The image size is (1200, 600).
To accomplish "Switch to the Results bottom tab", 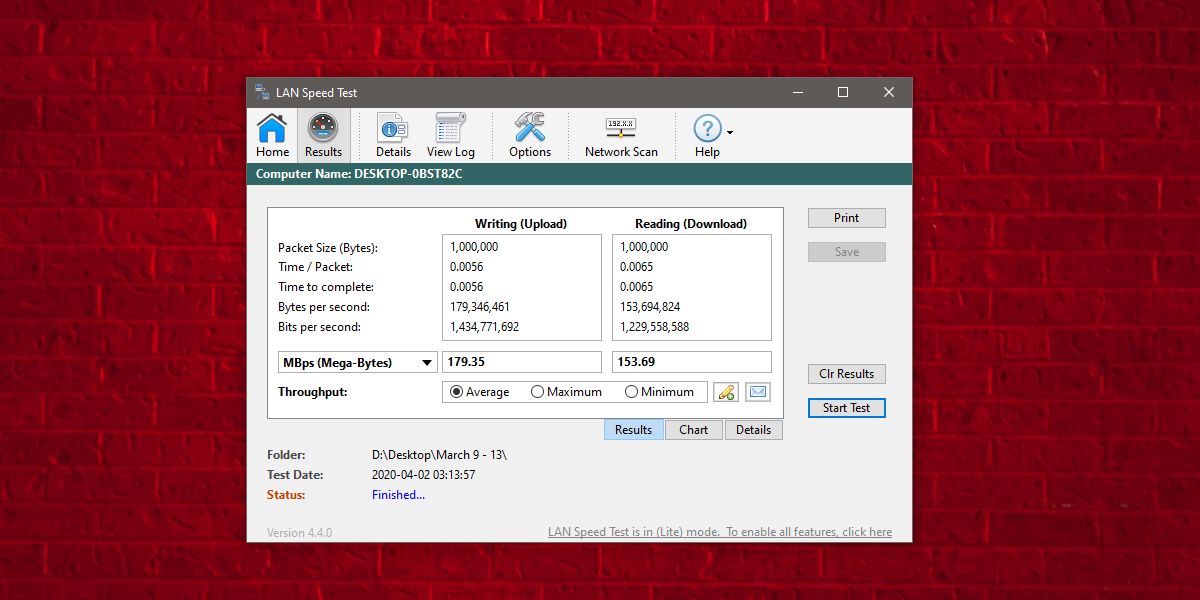I will (x=634, y=430).
